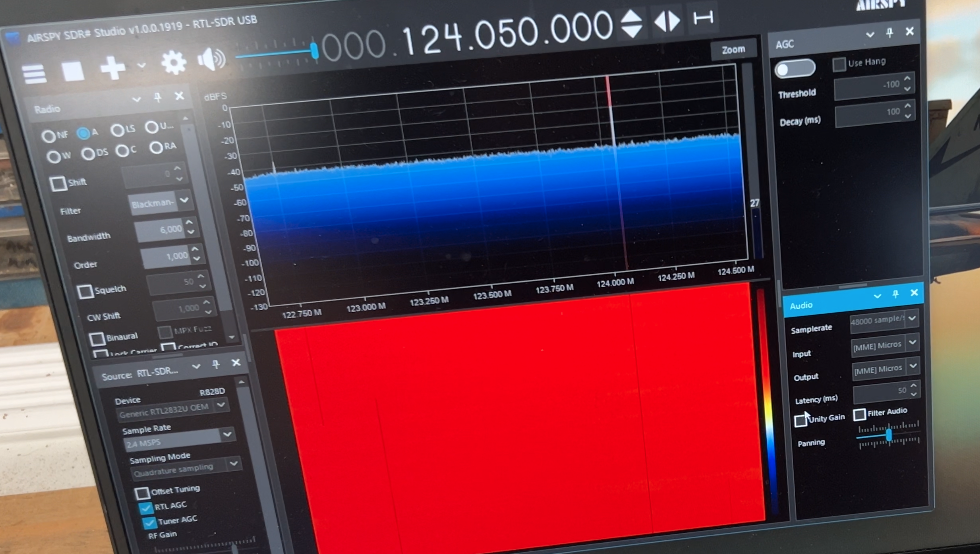The width and height of the screenshot is (980, 554).
Task: Click the red tuning marker in spectrum
Action: (616, 175)
